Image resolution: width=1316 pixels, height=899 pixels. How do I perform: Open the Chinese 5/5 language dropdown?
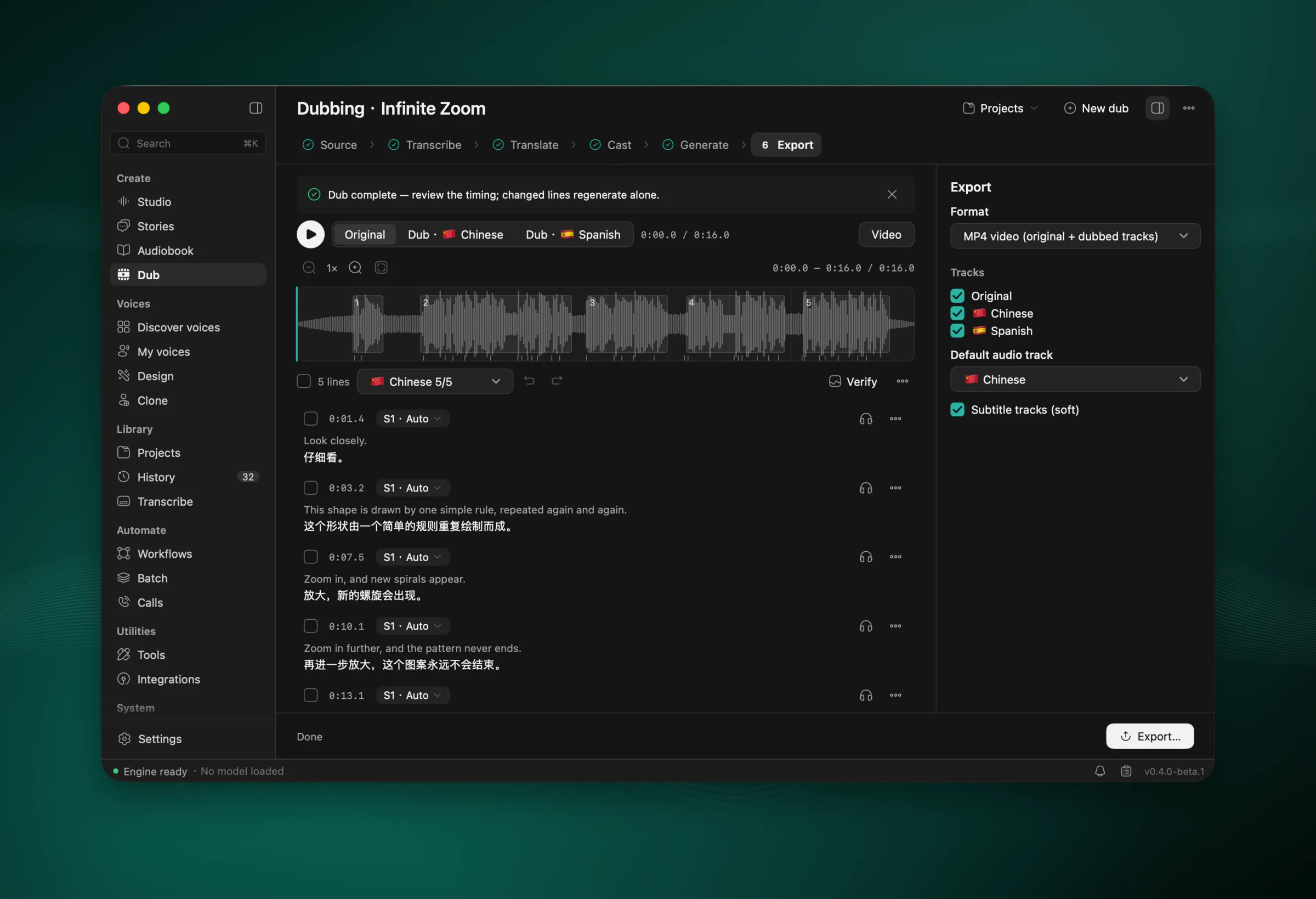[435, 381]
